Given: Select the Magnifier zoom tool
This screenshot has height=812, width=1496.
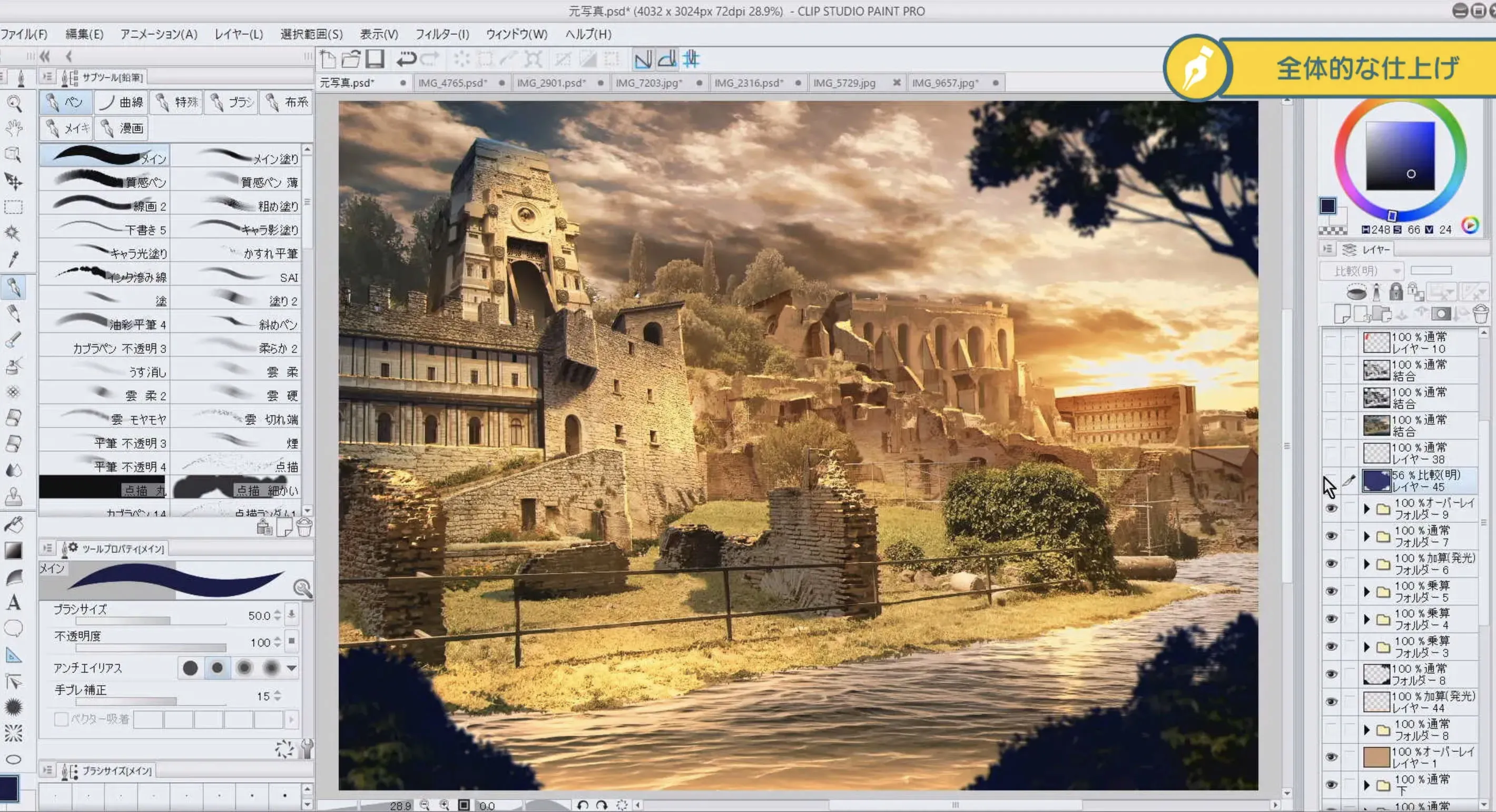Looking at the screenshot, I should tap(14, 104).
